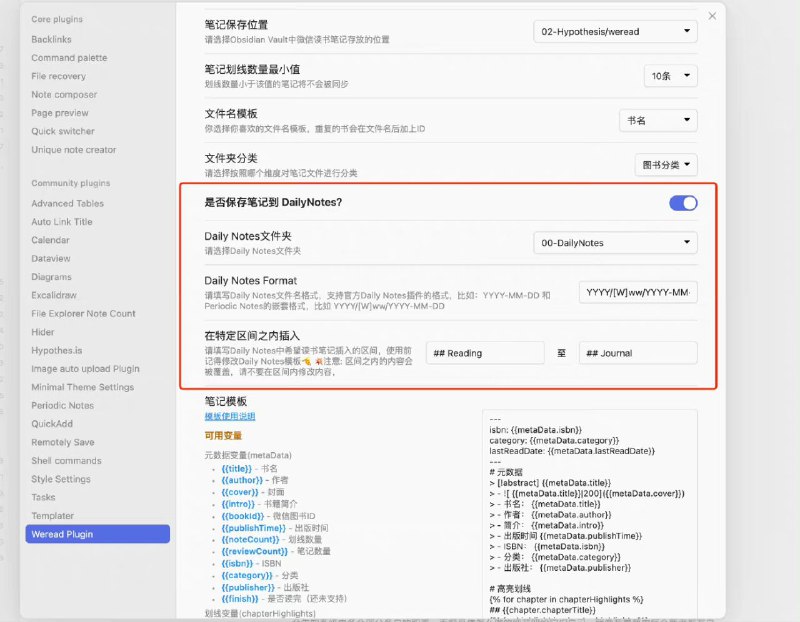Open the 书名 file template dropdown
The image size is (800, 622).
tap(657, 119)
